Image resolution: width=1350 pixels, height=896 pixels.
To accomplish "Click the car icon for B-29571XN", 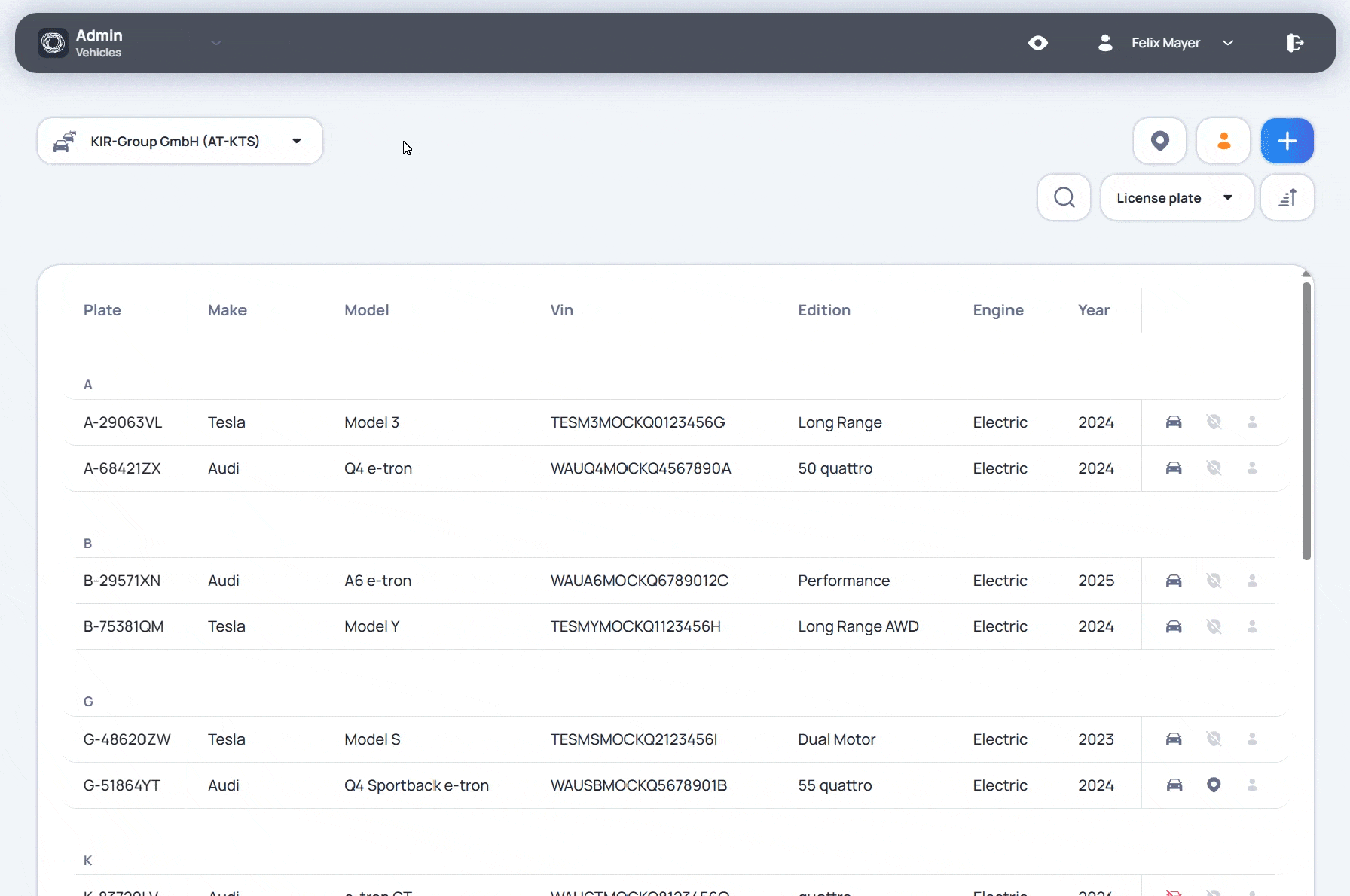I will click(1174, 581).
